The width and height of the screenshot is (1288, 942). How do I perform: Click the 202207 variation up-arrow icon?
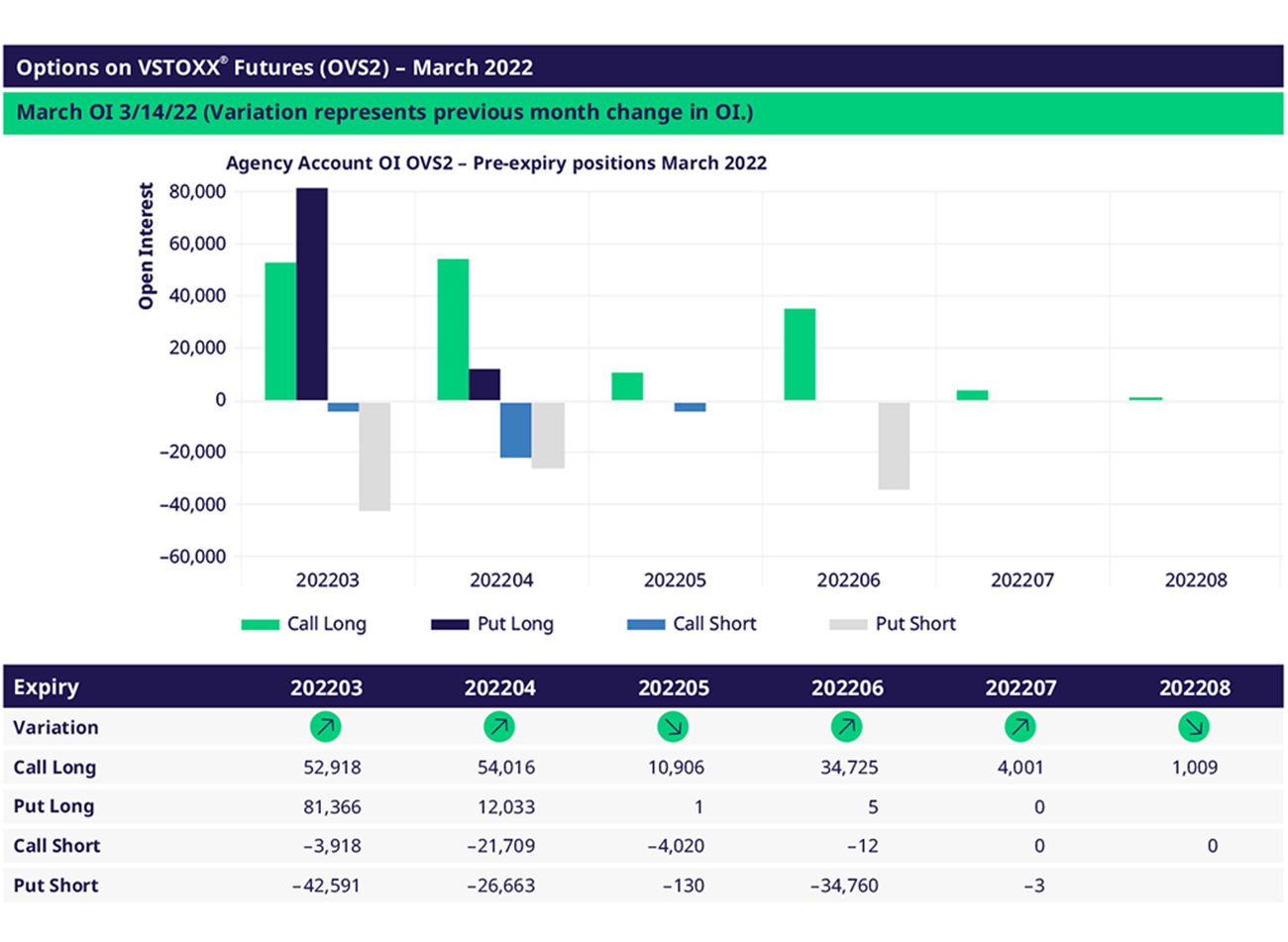1020,727
